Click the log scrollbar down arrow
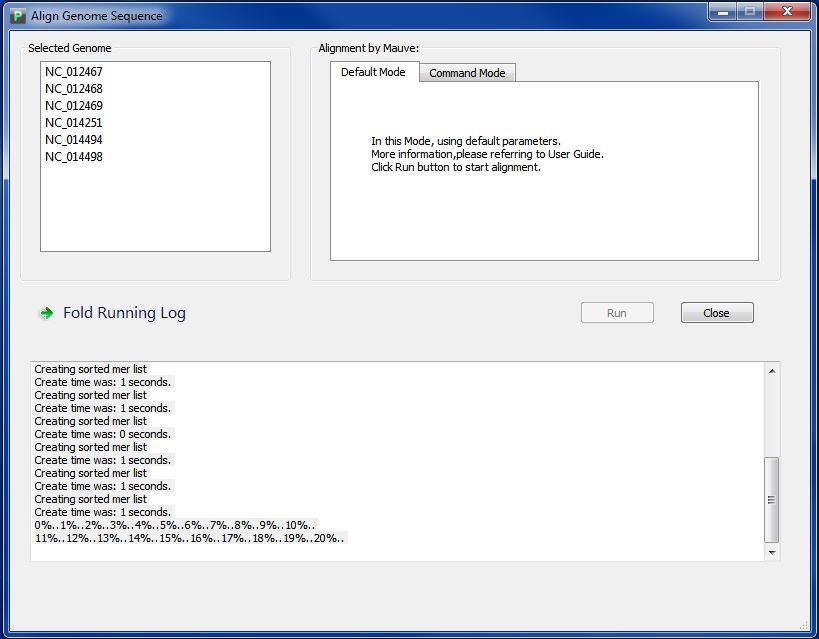The image size is (819, 639). [x=771, y=552]
